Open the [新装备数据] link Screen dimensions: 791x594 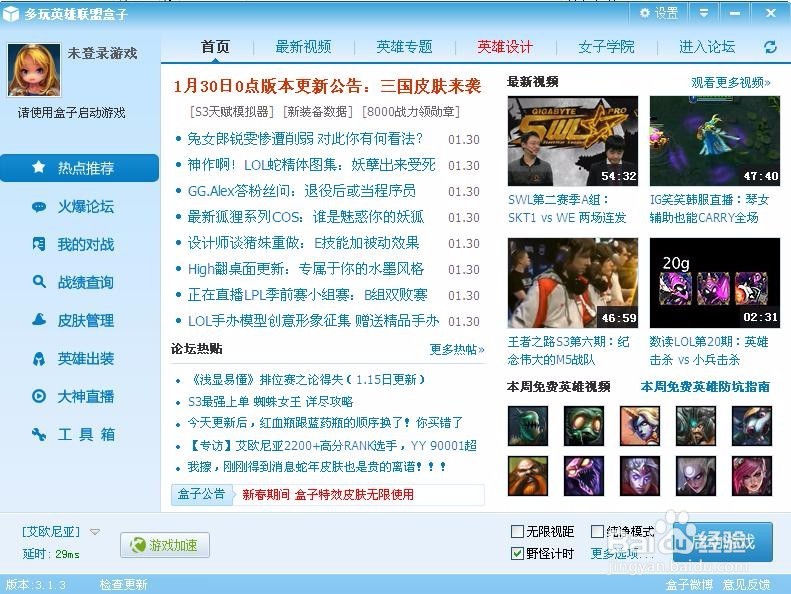317,112
